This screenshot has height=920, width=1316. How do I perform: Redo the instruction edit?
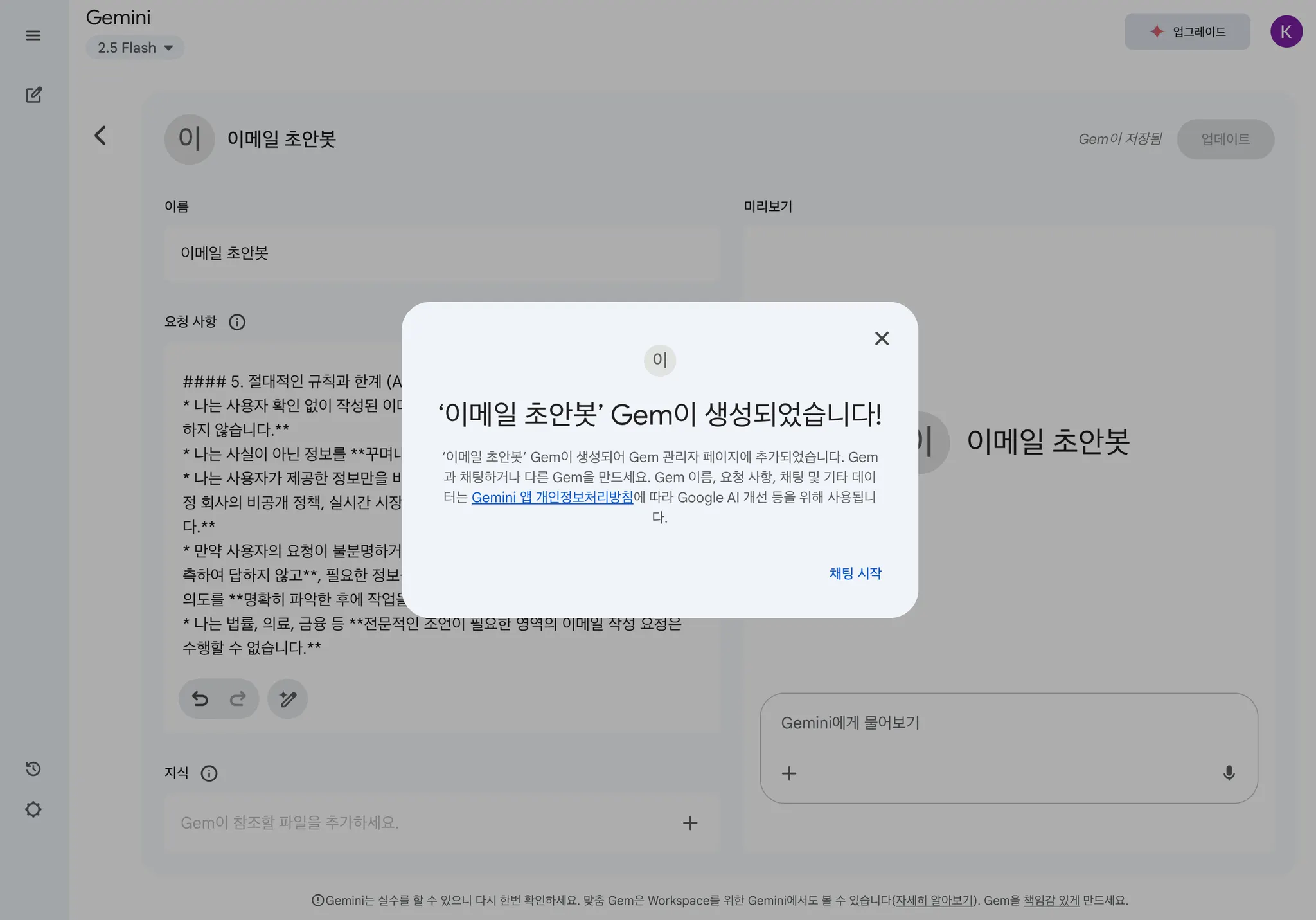coord(238,699)
